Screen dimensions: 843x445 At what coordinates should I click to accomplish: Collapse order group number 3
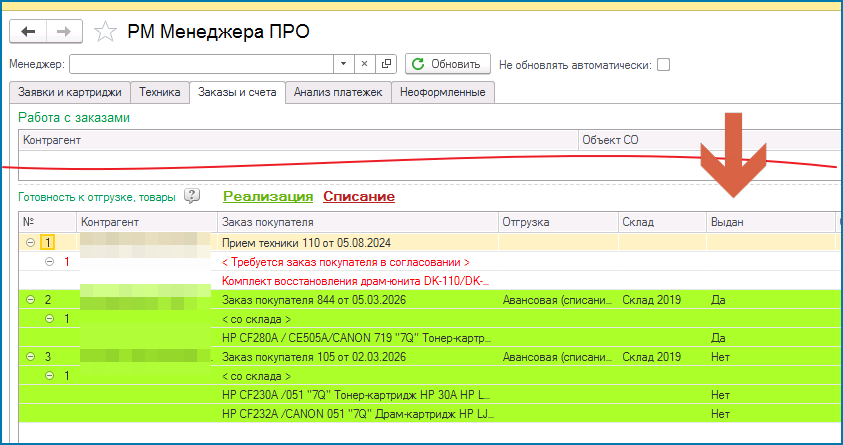click(x=30, y=357)
